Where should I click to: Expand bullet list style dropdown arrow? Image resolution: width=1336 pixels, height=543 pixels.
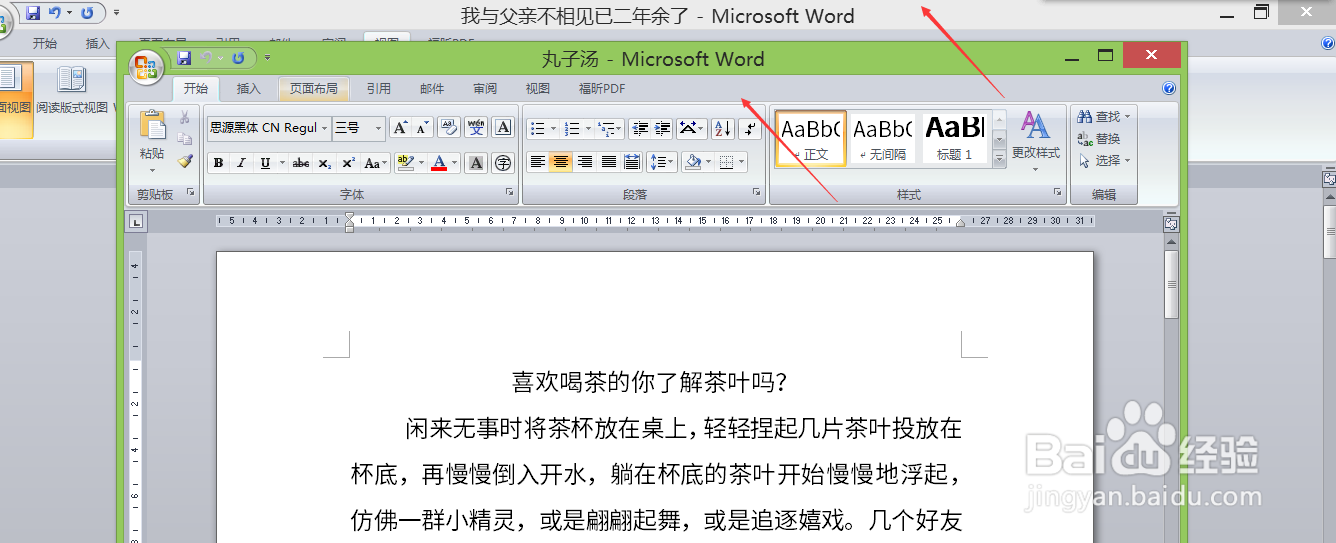click(553, 128)
